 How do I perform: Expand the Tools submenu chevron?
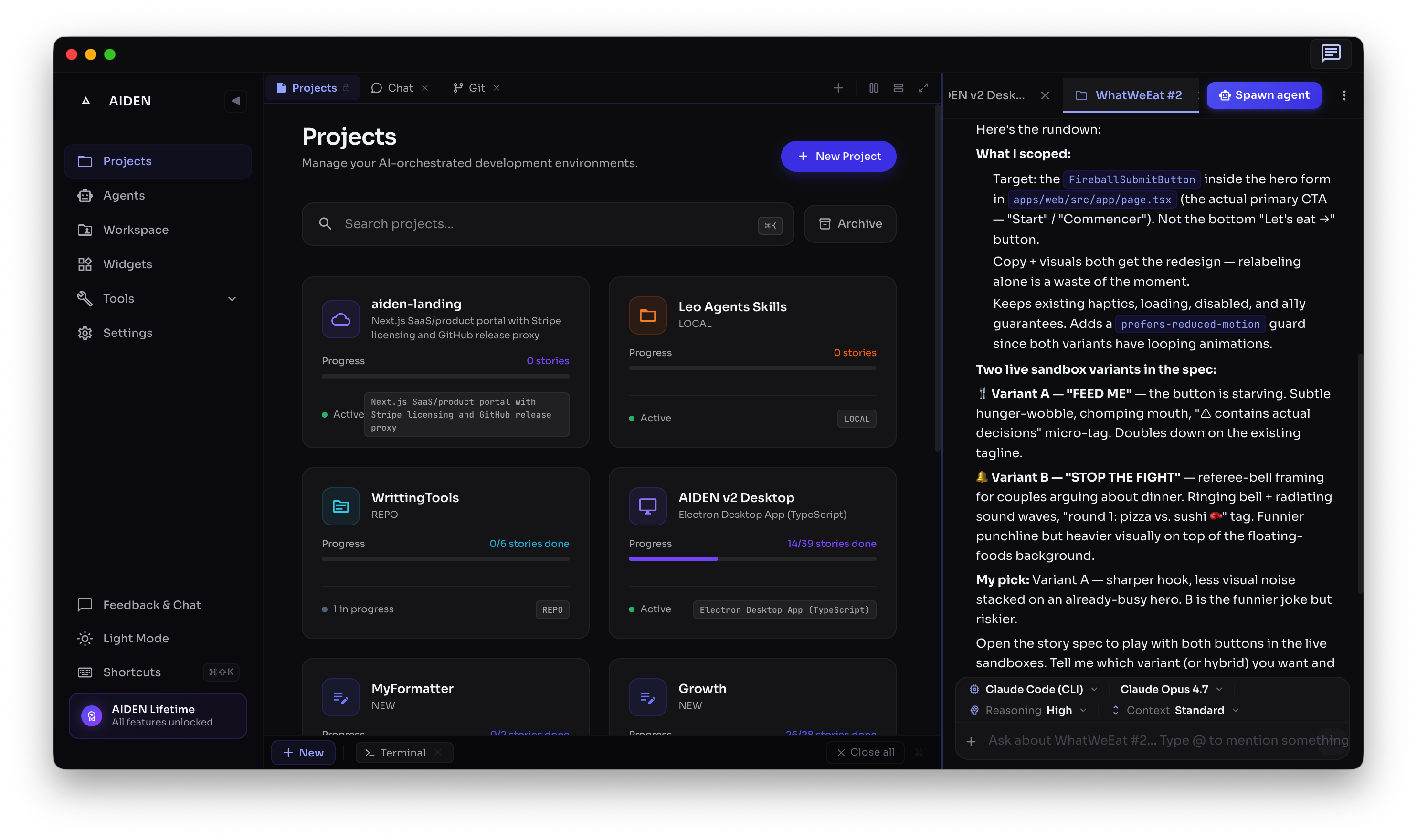pyautogui.click(x=232, y=298)
